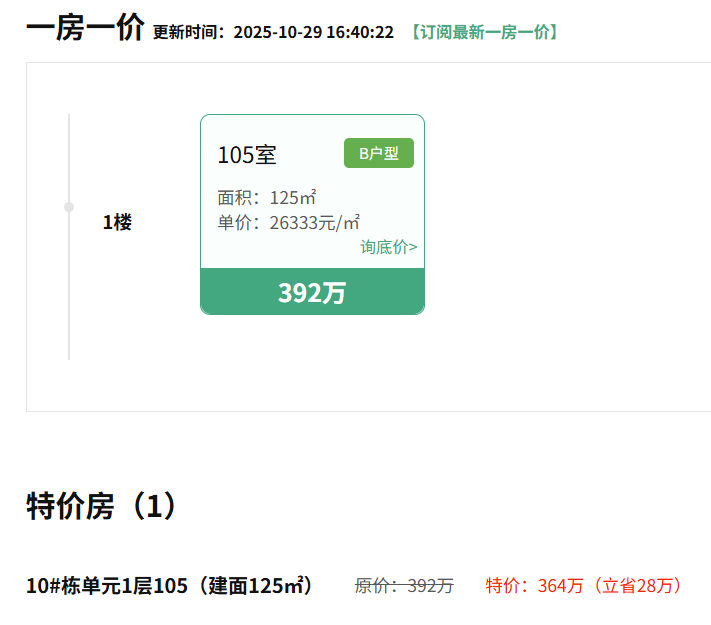Click the timeline dot beside 1楼
This screenshot has height=625, width=711.
click(69, 207)
